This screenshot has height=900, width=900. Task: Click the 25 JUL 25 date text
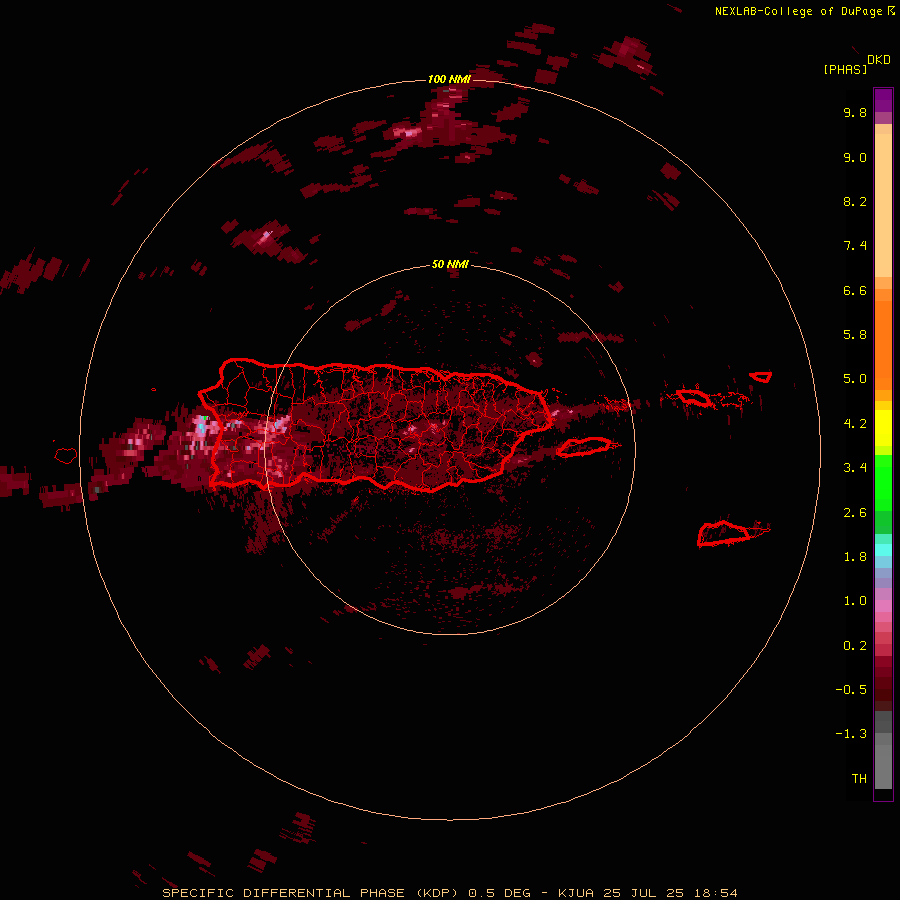(643, 893)
